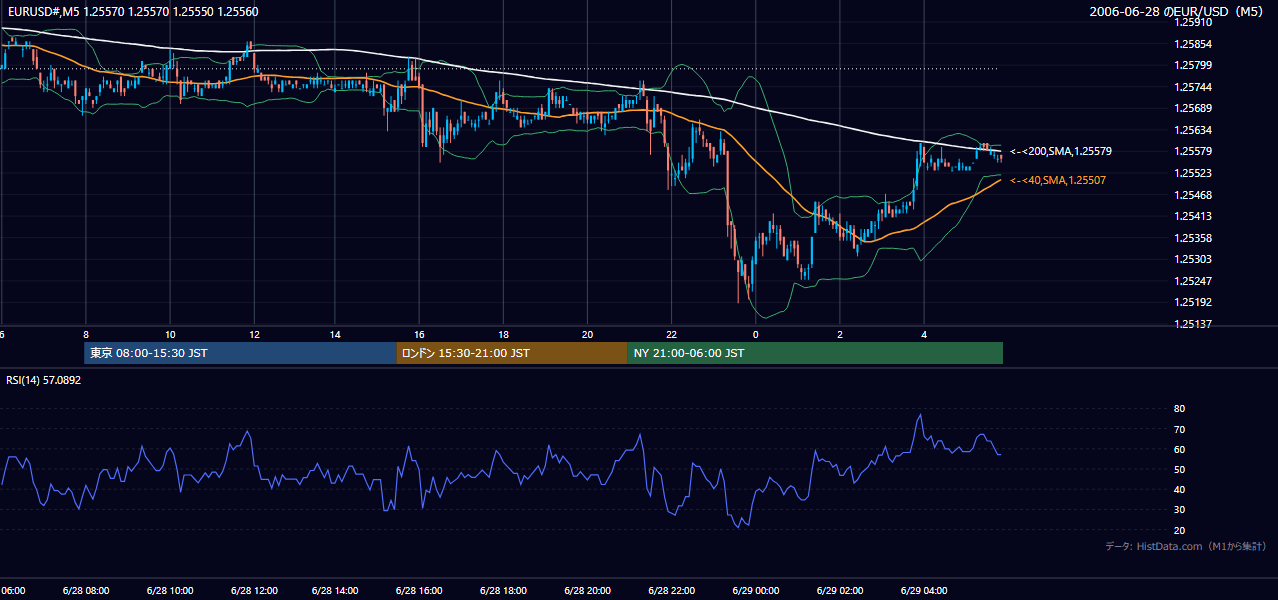Click hour 10 on chart time axis
Viewport: 1278px width, 600px height.
pyautogui.click(x=170, y=334)
